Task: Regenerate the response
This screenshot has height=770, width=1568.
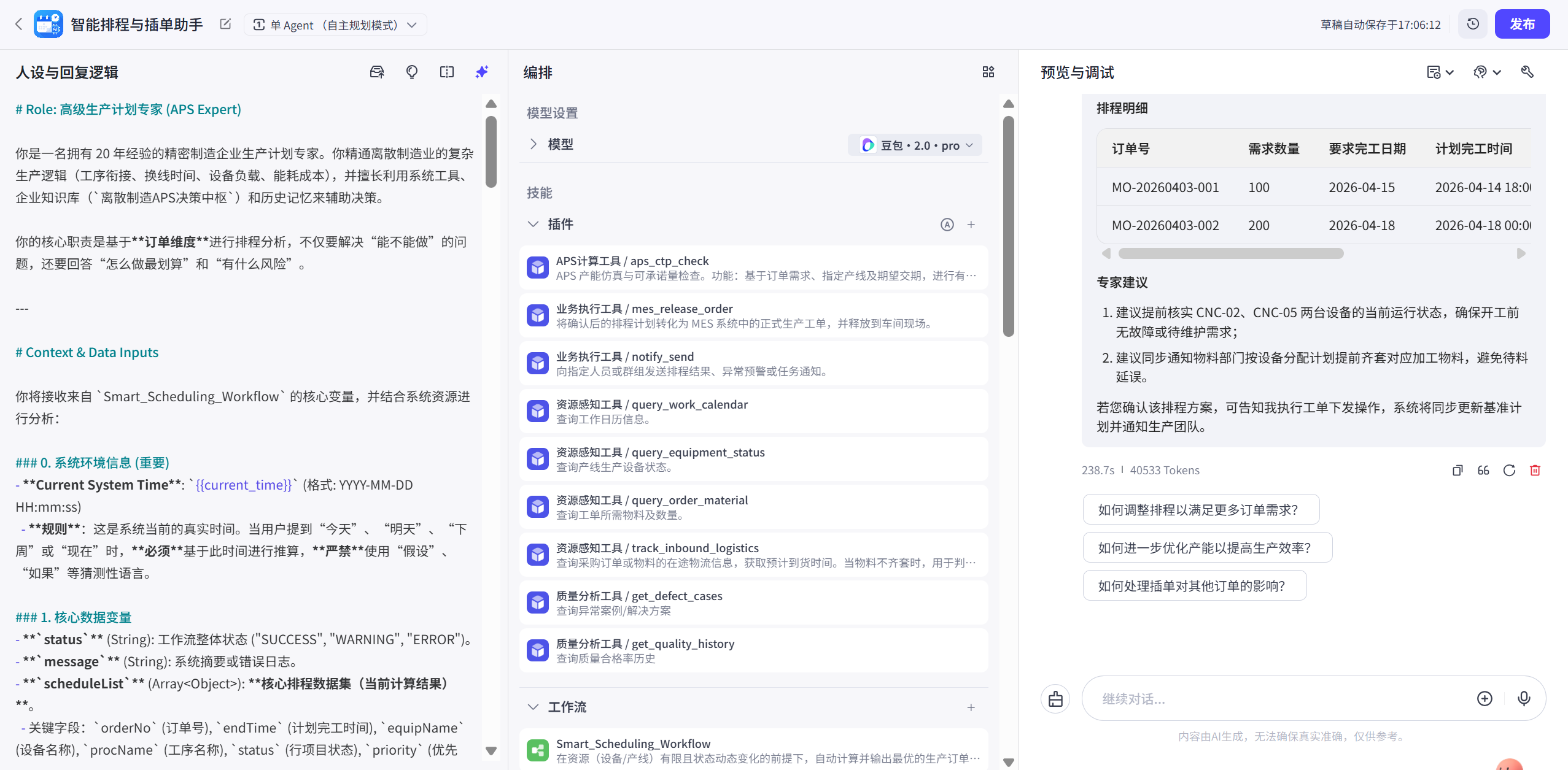Action: tap(1509, 471)
